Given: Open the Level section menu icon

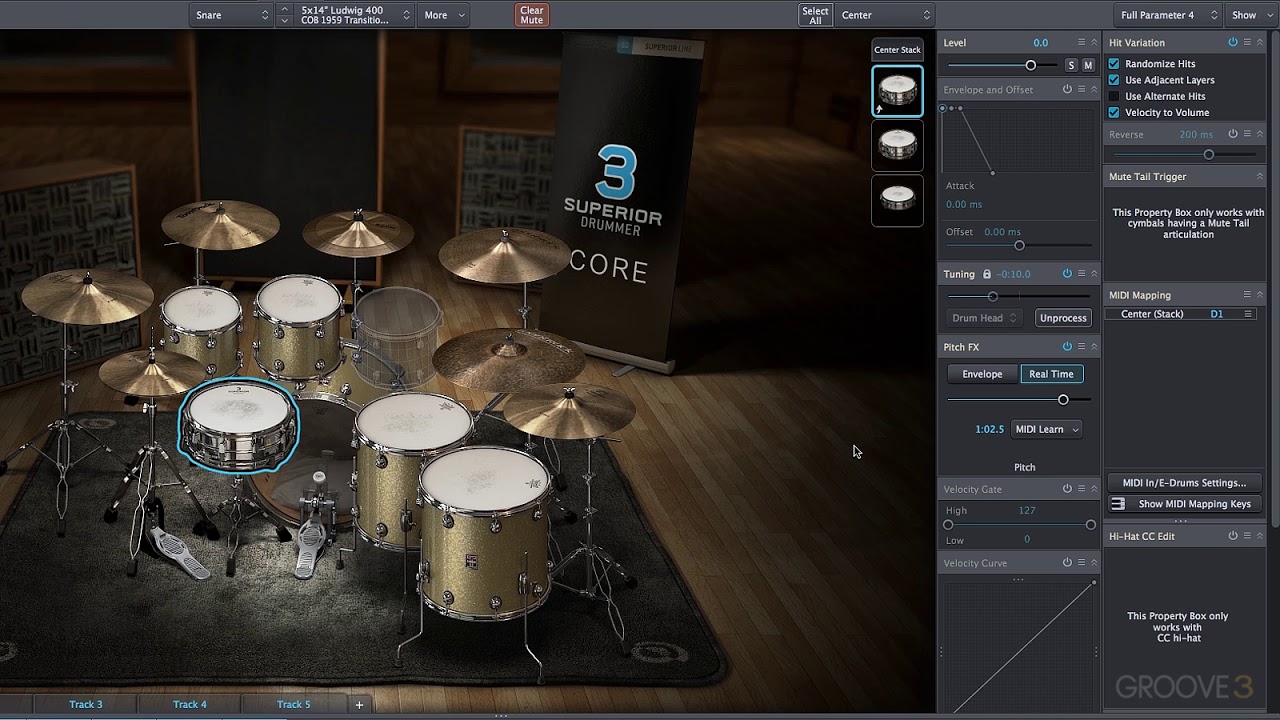Looking at the screenshot, I should (1081, 43).
